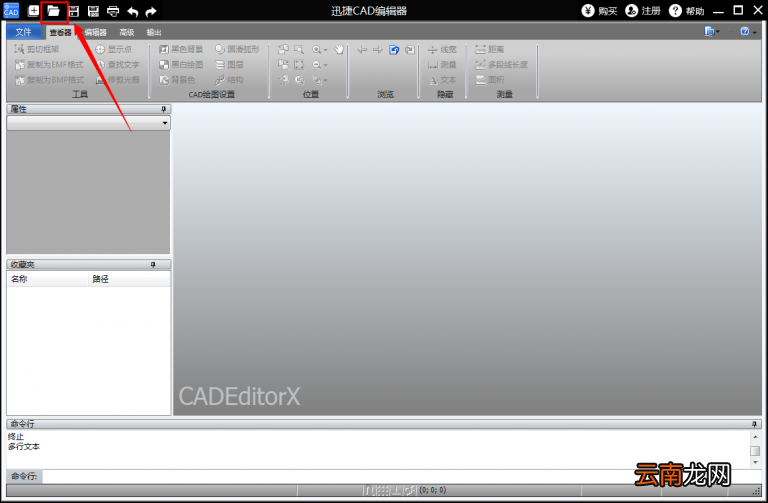The height and width of the screenshot is (503, 768).
Task: Toggle 测量 measurement hiding
Action: (442, 65)
